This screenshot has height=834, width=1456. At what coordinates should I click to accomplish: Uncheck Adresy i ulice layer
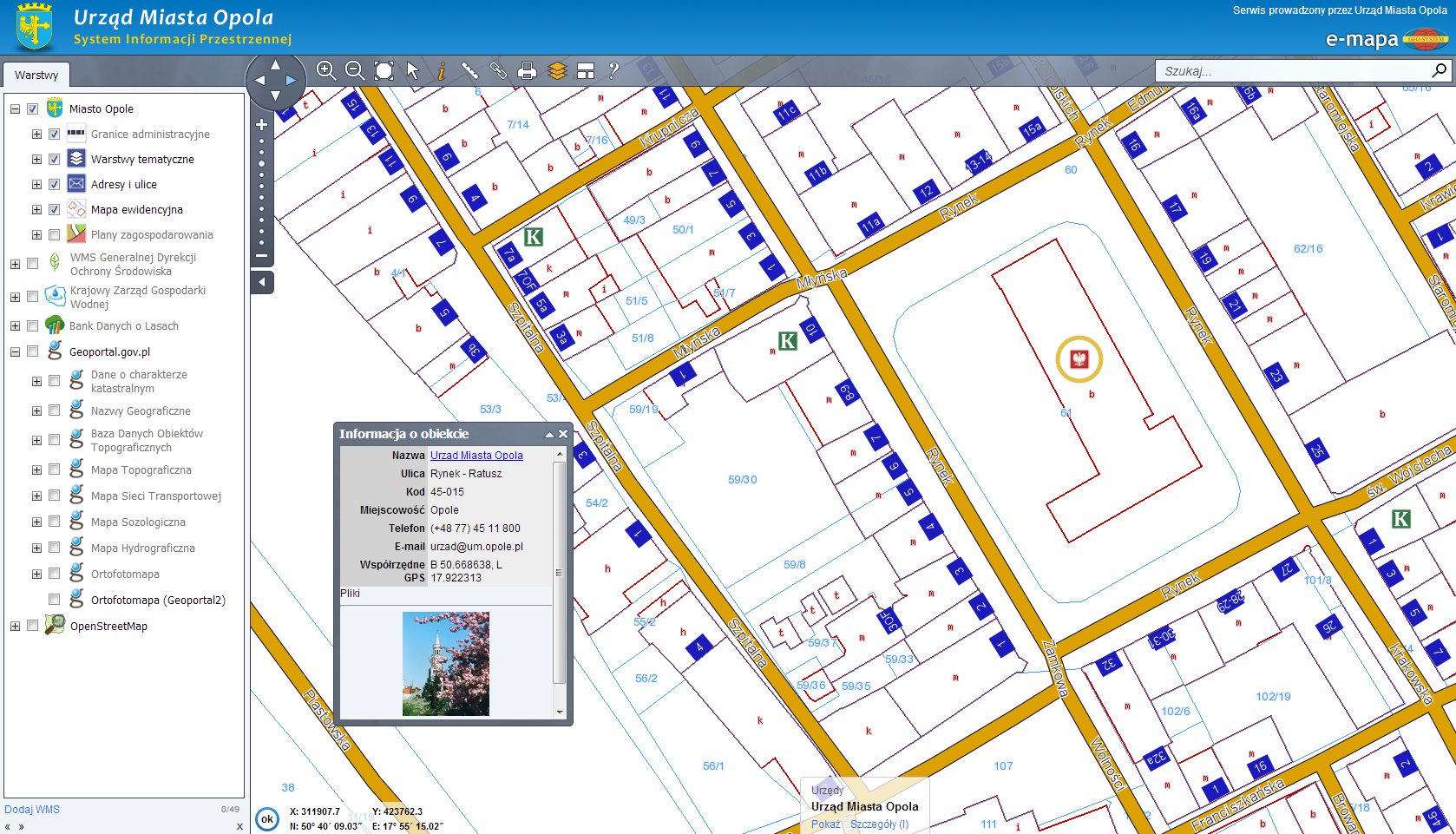coord(54,185)
